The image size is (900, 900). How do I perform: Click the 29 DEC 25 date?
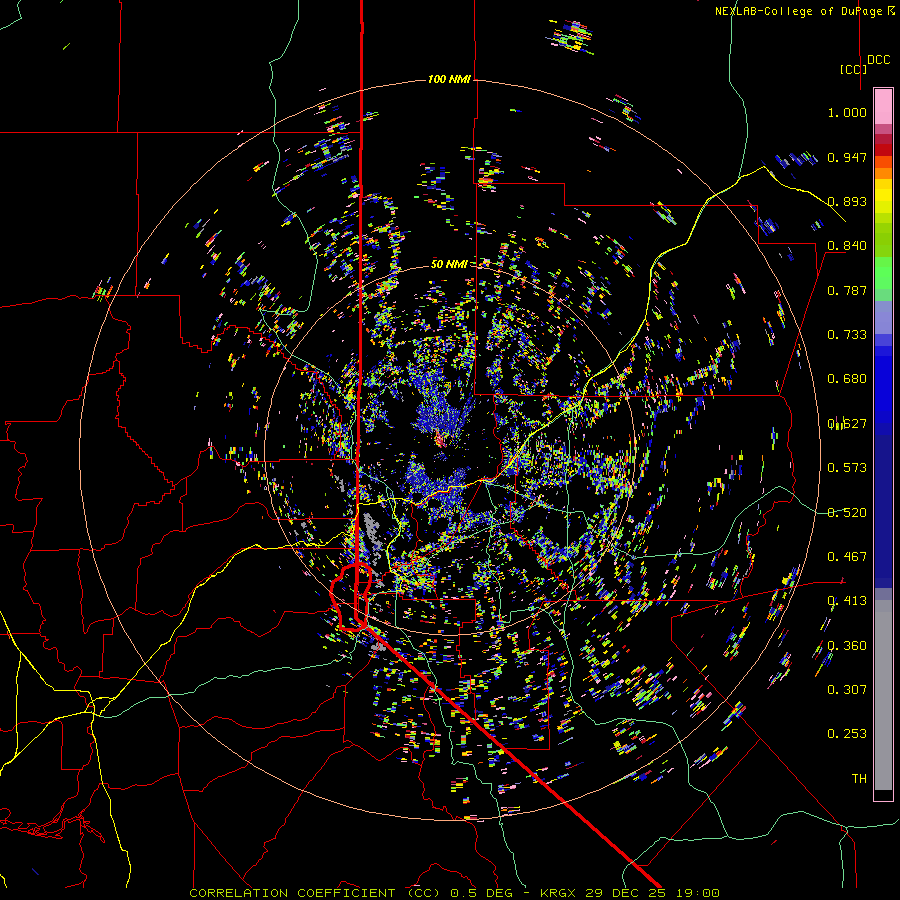pyautogui.click(x=625, y=893)
